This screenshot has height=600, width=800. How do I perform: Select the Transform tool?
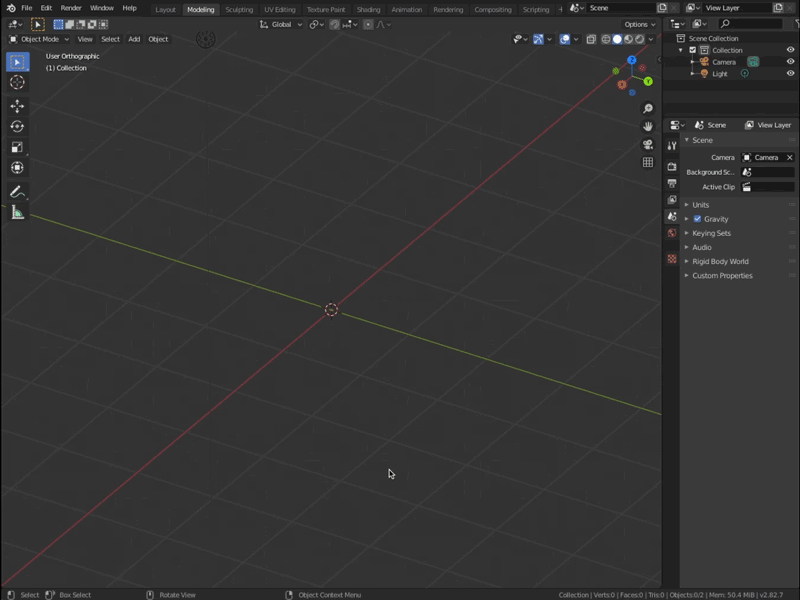(17, 167)
